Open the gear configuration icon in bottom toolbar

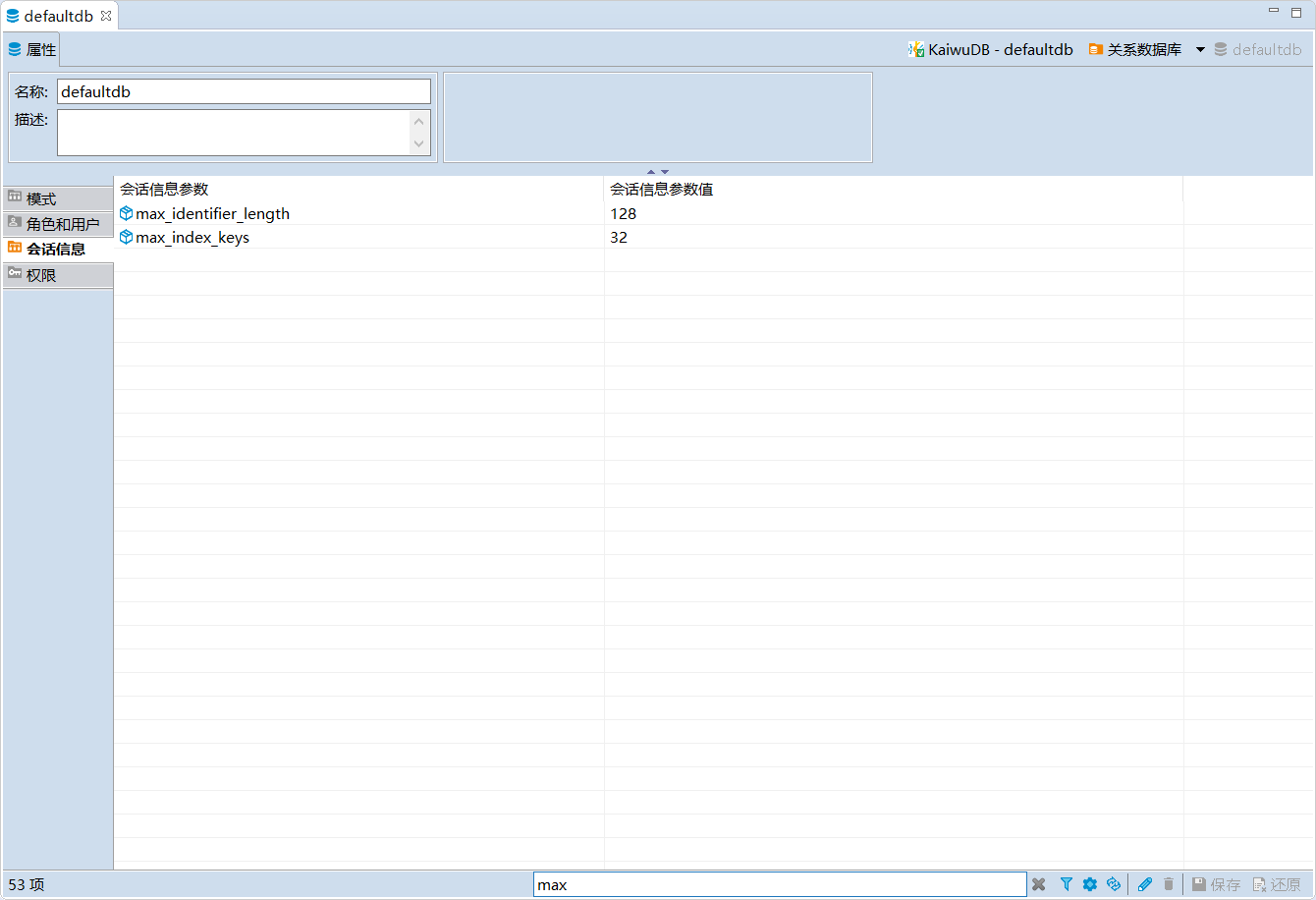click(x=1089, y=884)
